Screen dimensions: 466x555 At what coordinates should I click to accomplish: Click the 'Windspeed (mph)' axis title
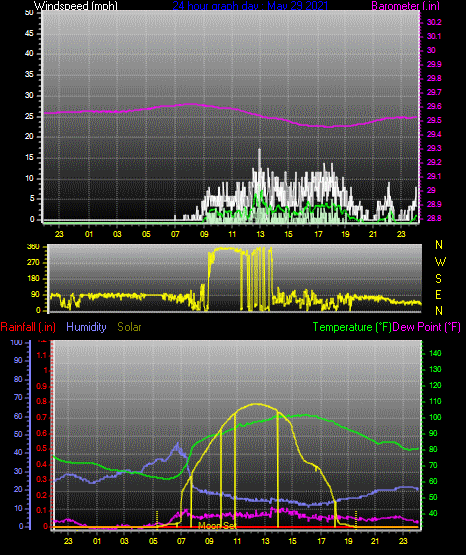click(76, 6)
